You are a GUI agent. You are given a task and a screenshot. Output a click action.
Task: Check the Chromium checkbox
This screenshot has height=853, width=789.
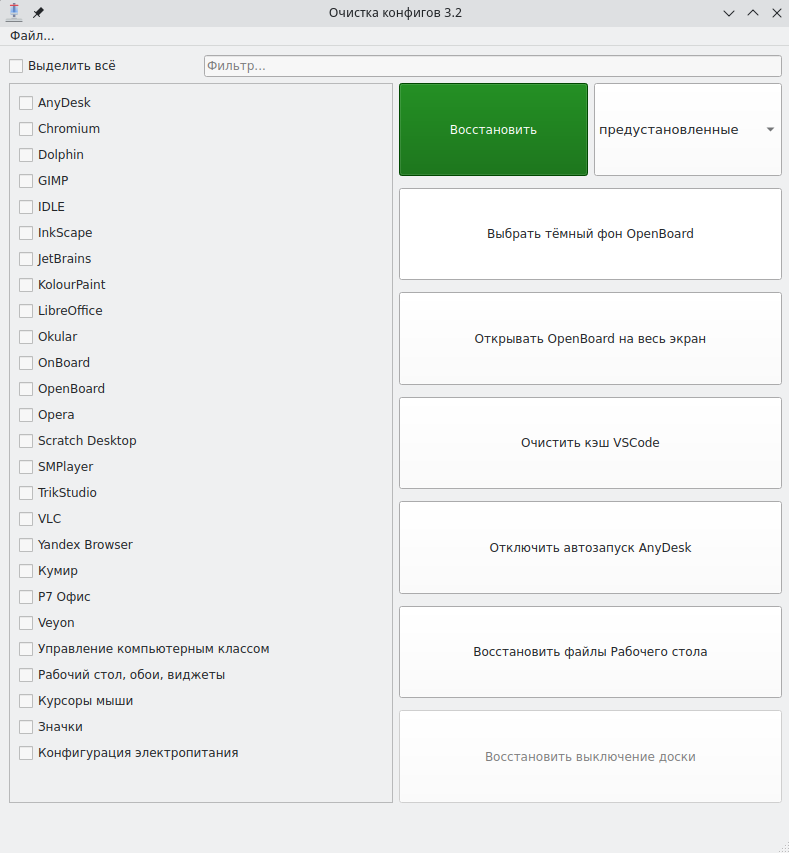click(26, 129)
